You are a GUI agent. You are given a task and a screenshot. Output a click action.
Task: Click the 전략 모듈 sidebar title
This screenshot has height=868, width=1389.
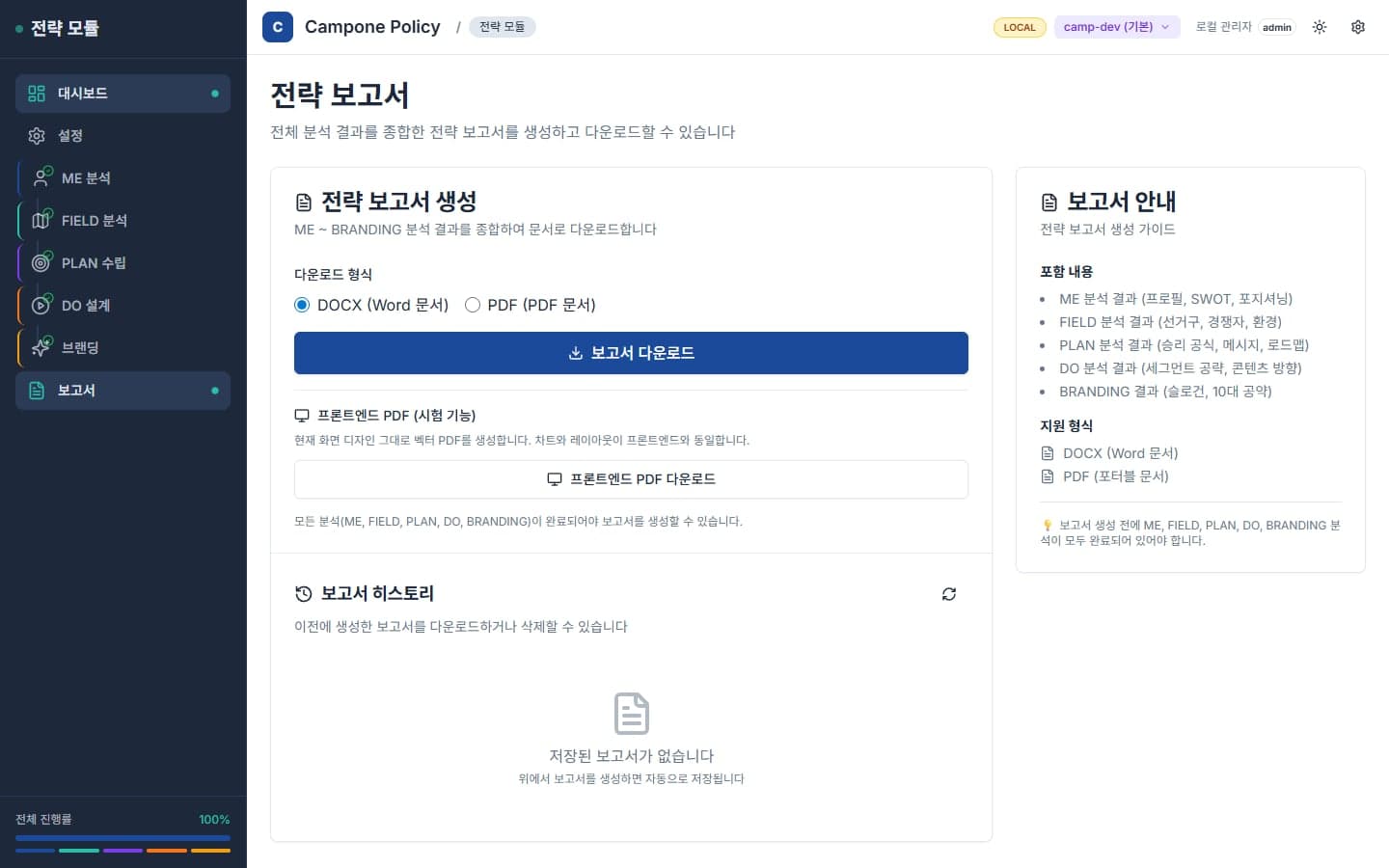point(65,28)
